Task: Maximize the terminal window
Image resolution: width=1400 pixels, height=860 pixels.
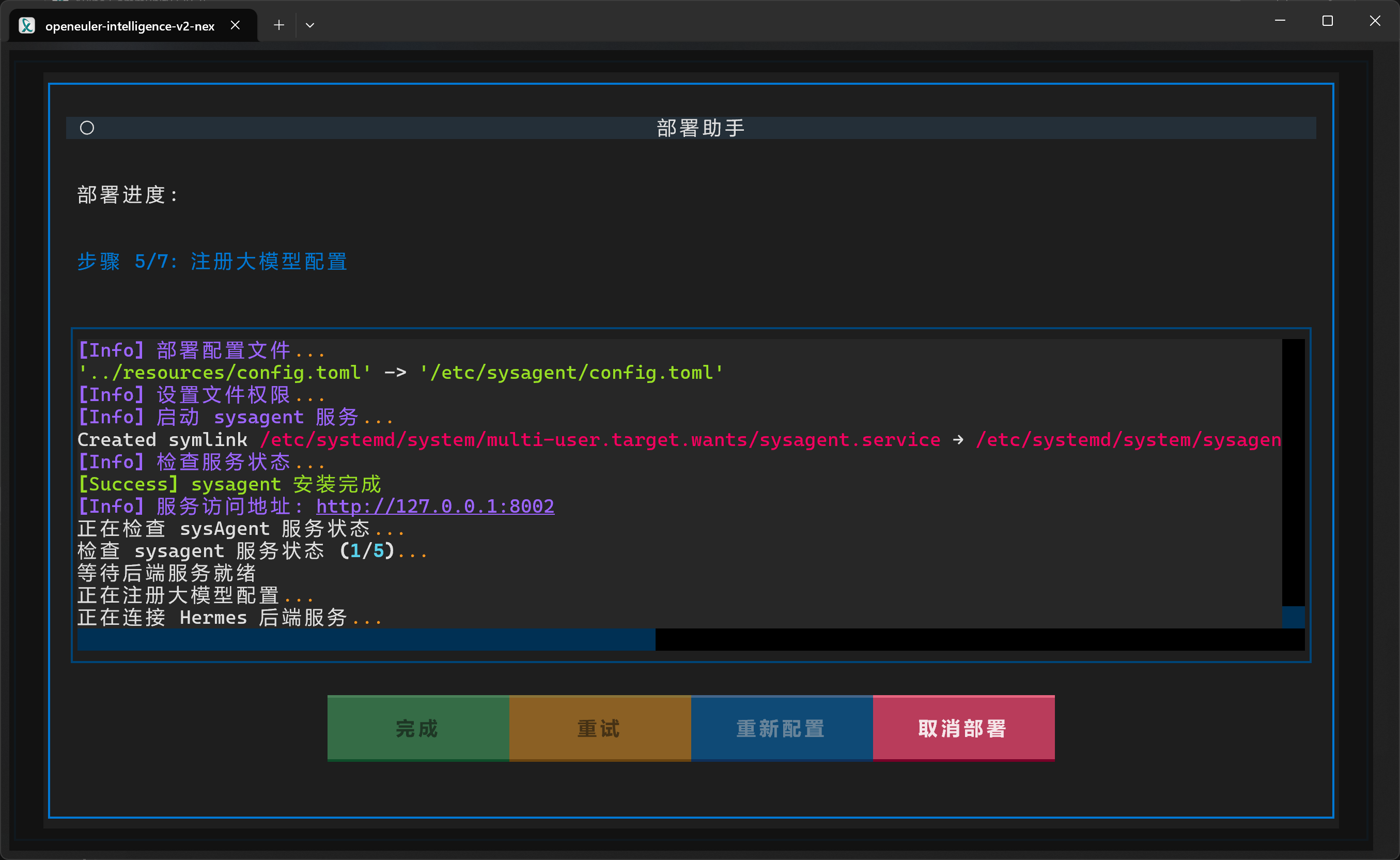Action: [1327, 21]
